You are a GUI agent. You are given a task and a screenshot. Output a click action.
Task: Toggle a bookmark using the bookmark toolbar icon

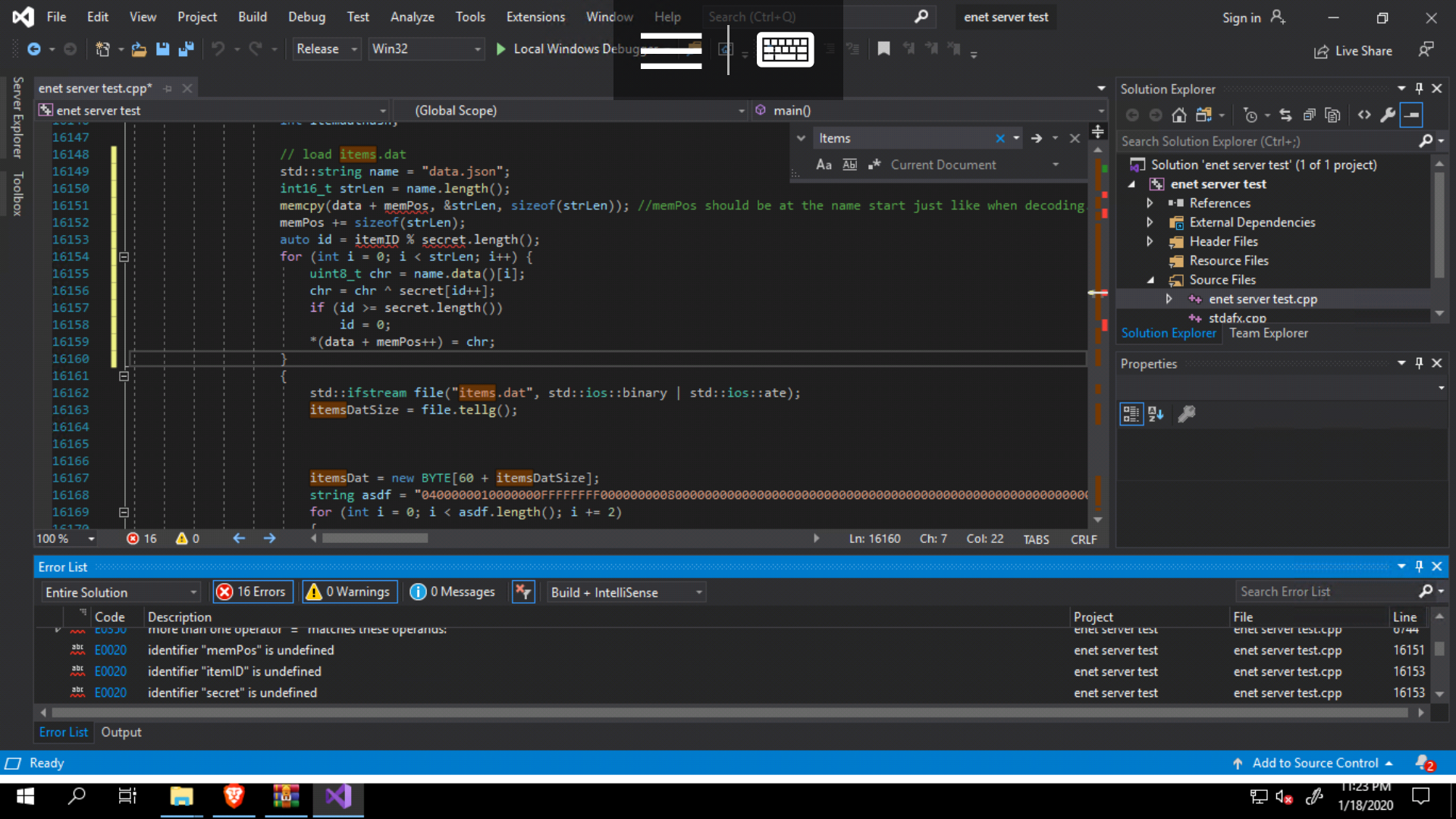coord(883,49)
